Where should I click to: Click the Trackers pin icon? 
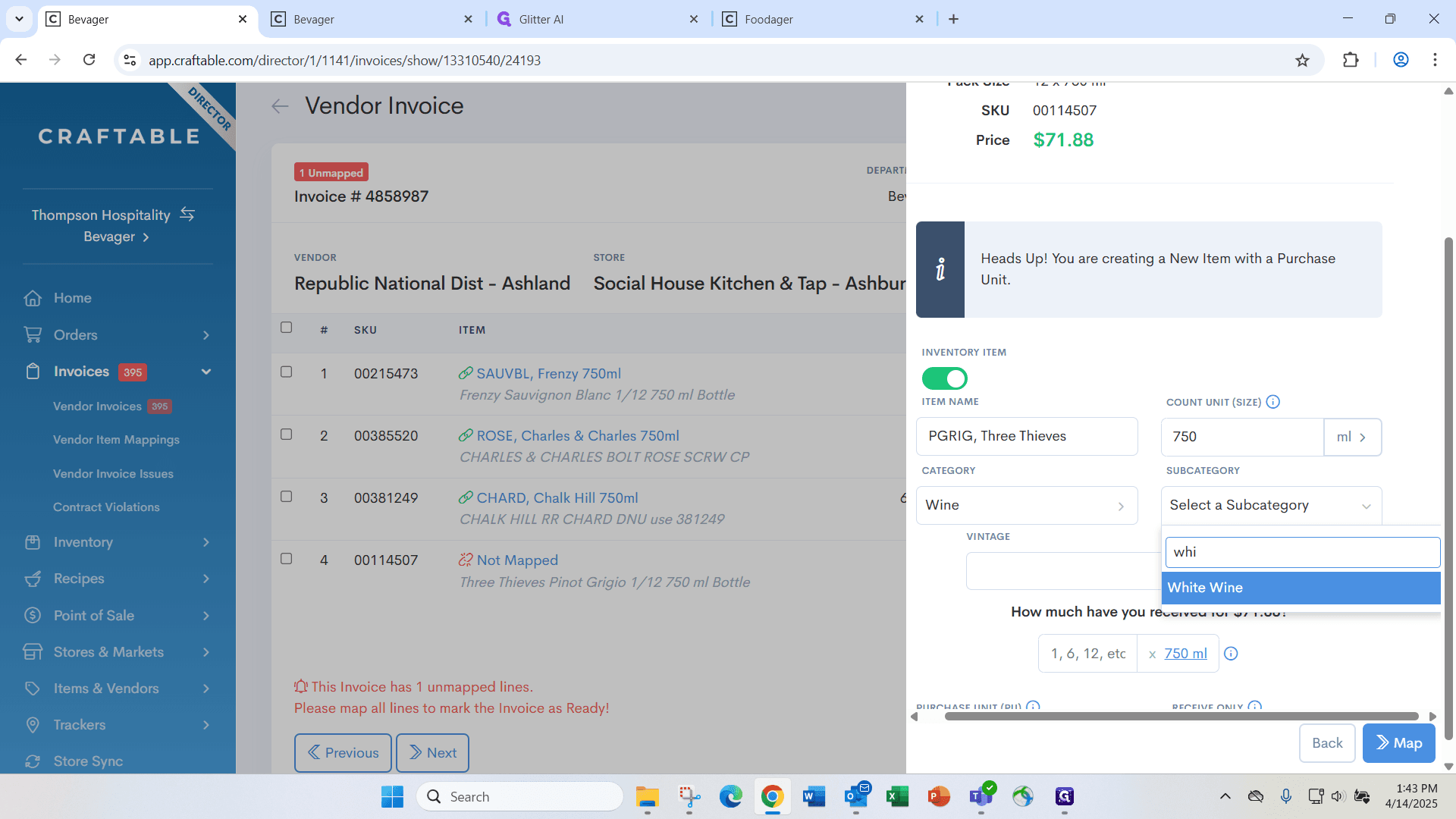[x=33, y=725]
